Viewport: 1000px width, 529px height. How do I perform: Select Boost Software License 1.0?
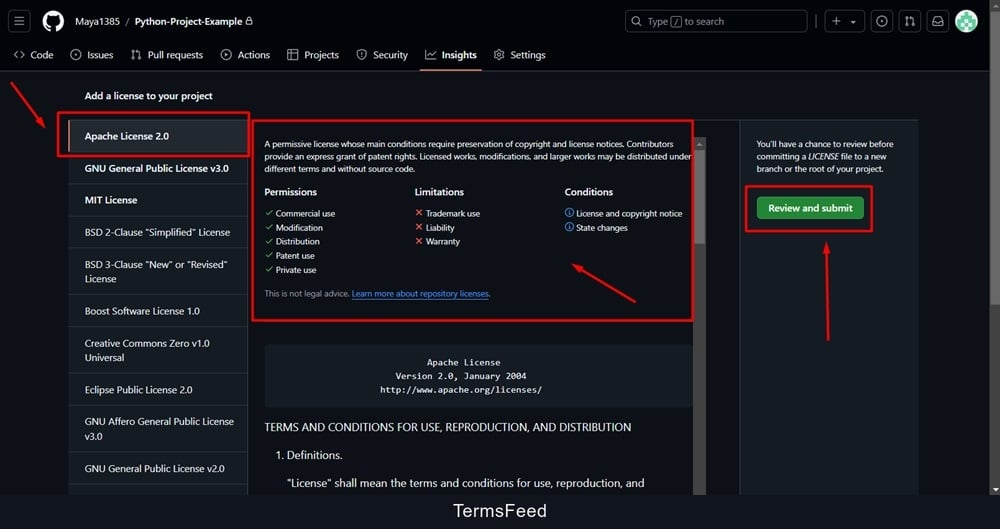142,311
